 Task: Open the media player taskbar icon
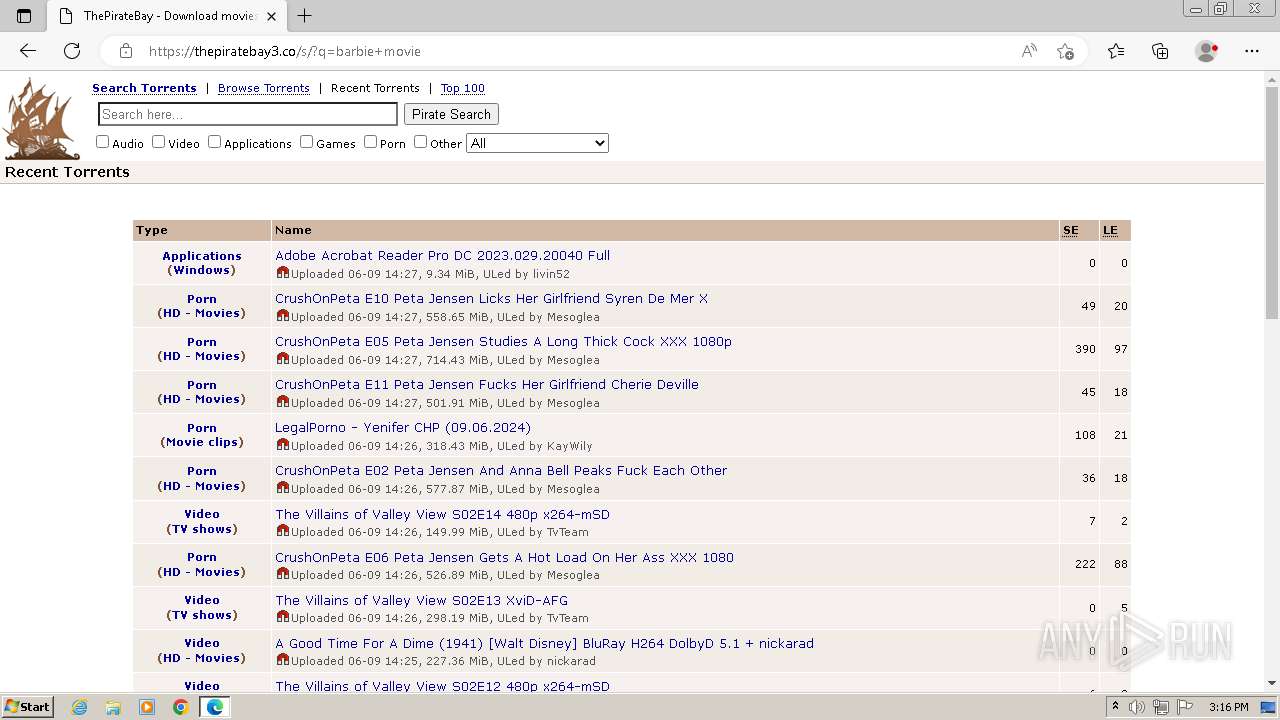pyautogui.click(x=147, y=707)
